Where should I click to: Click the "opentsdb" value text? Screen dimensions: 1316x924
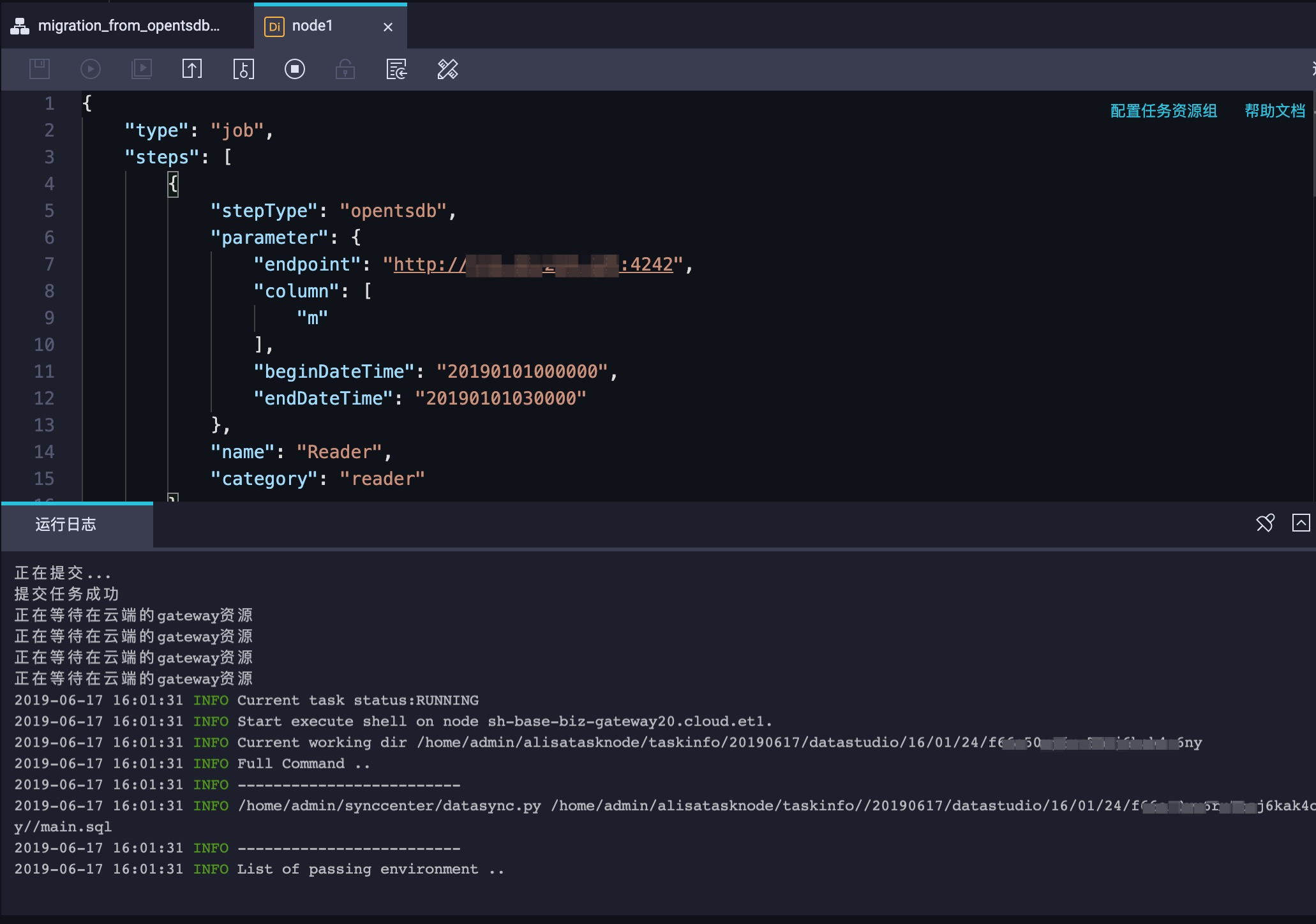click(393, 211)
